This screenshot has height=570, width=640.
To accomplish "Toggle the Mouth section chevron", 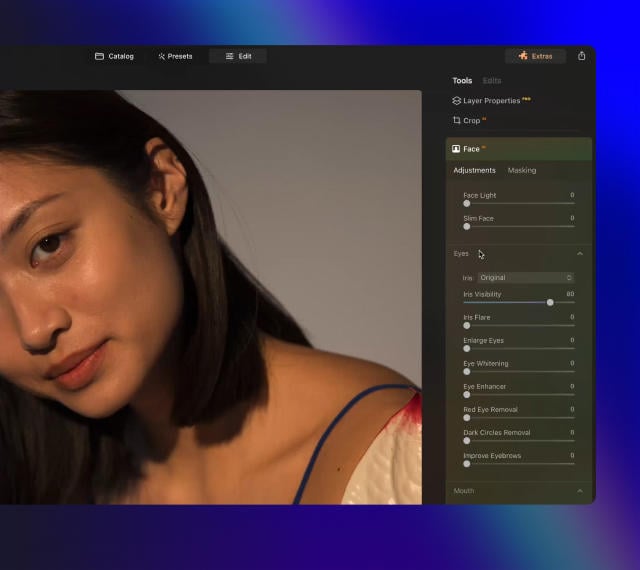I will pos(580,491).
